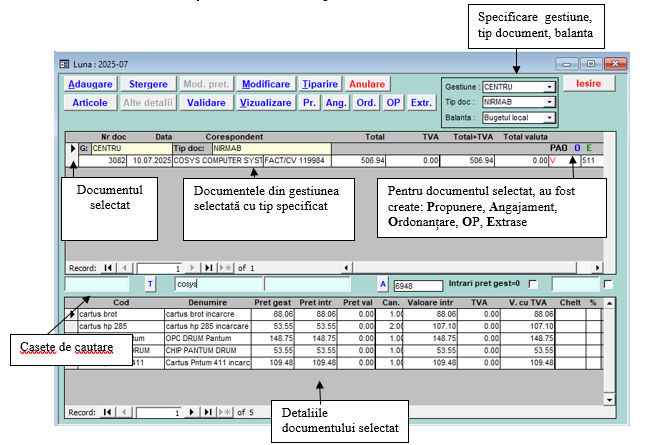Go to next record in lower navigator
This screenshot has width=658, height=445.
(192, 411)
